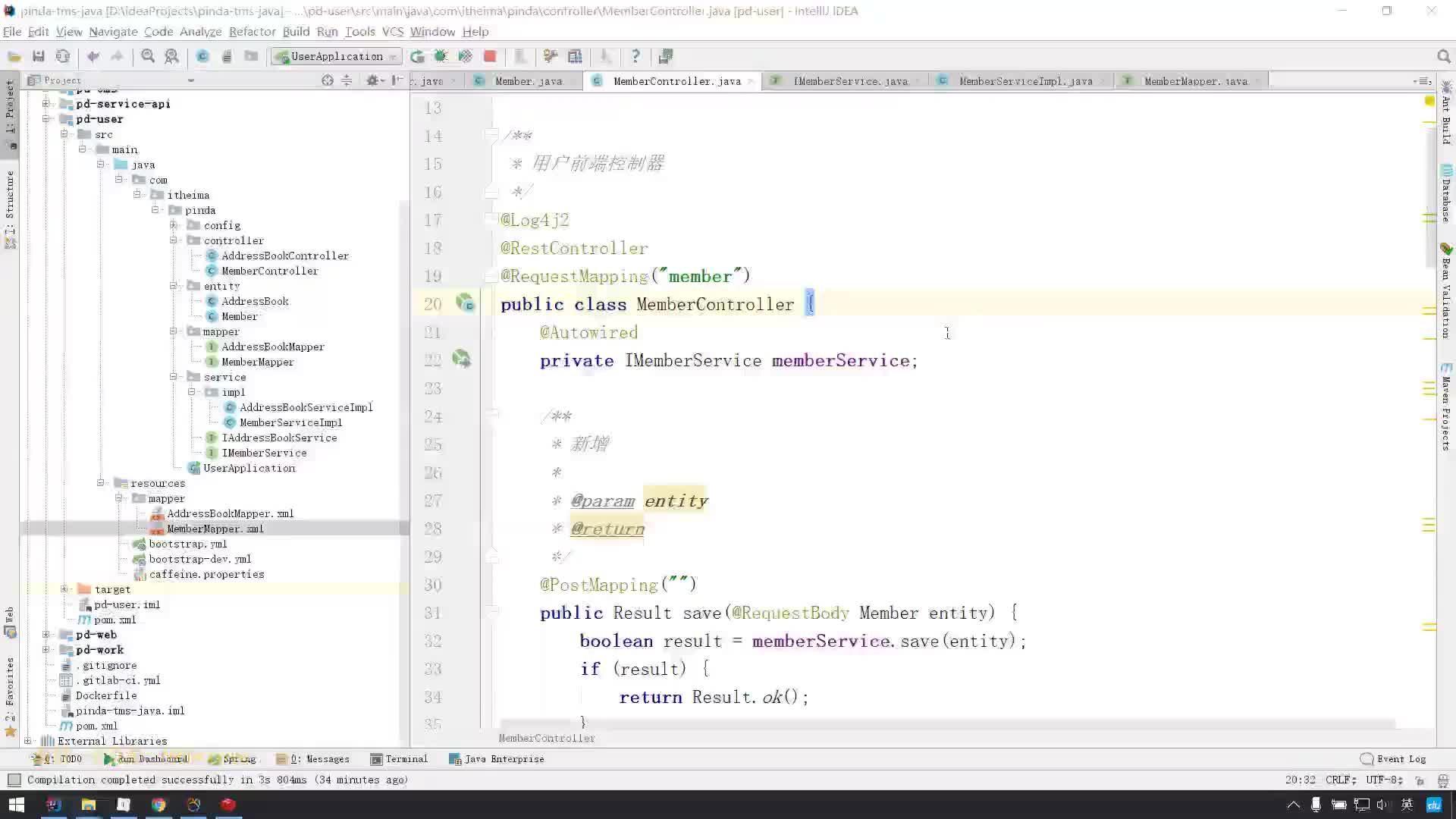Image resolution: width=1456 pixels, height=819 pixels.
Task: Run with Coverage toolbar icon
Action: click(465, 56)
